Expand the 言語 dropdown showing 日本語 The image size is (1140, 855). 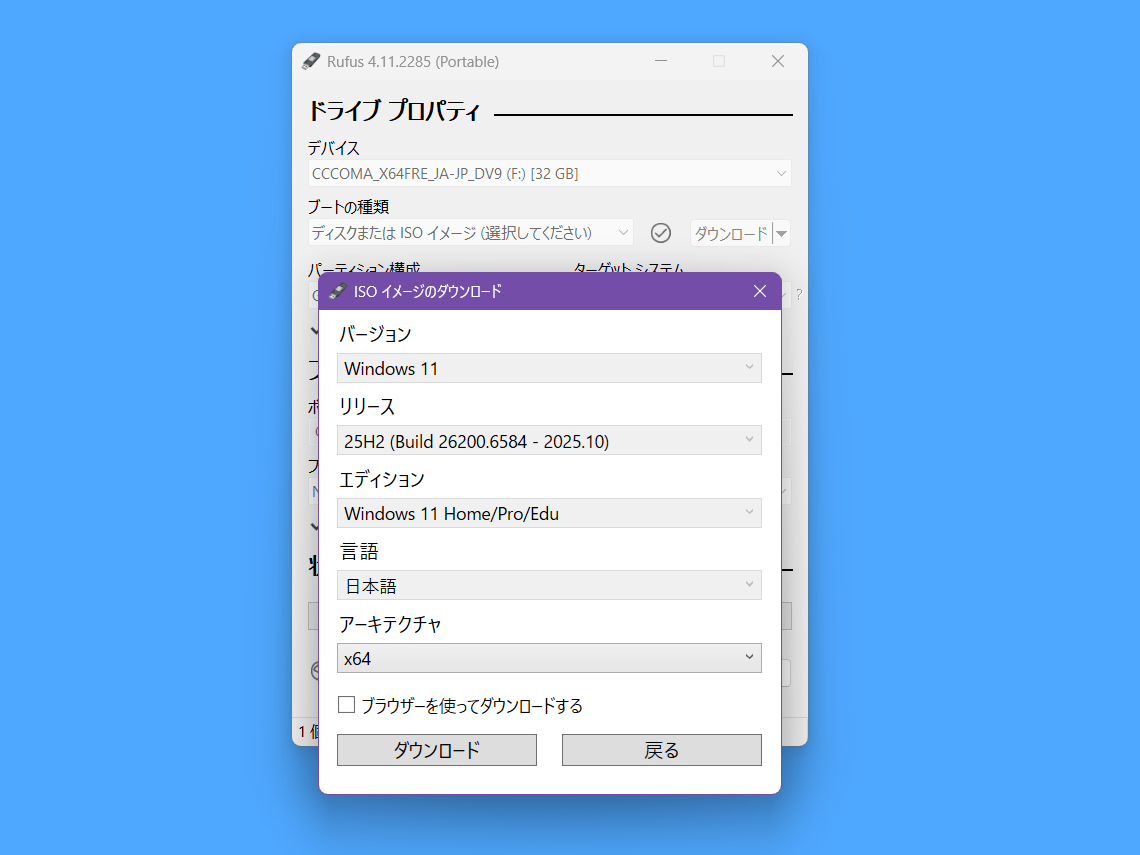pyautogui.click(x=549, y=586)
